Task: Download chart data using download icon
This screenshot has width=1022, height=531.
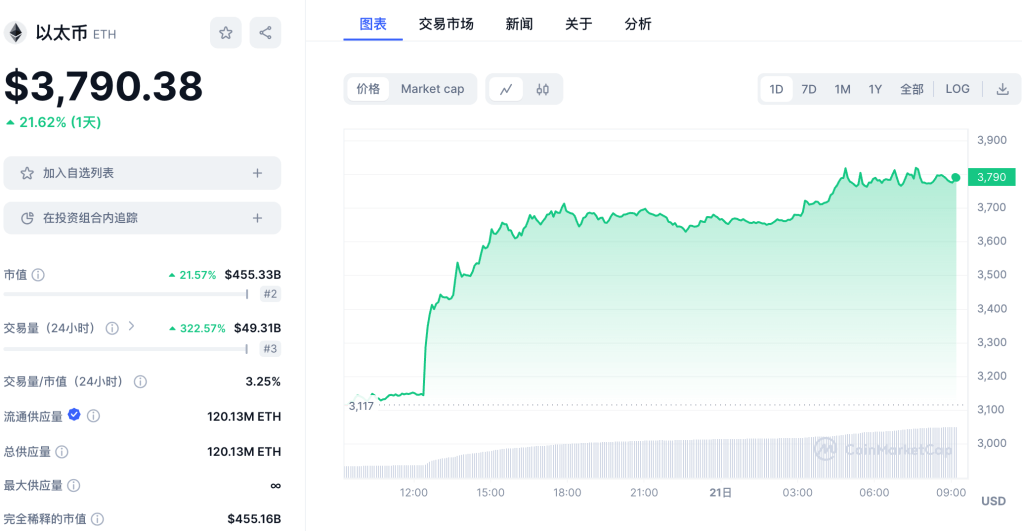Action: click(1002, 89)
